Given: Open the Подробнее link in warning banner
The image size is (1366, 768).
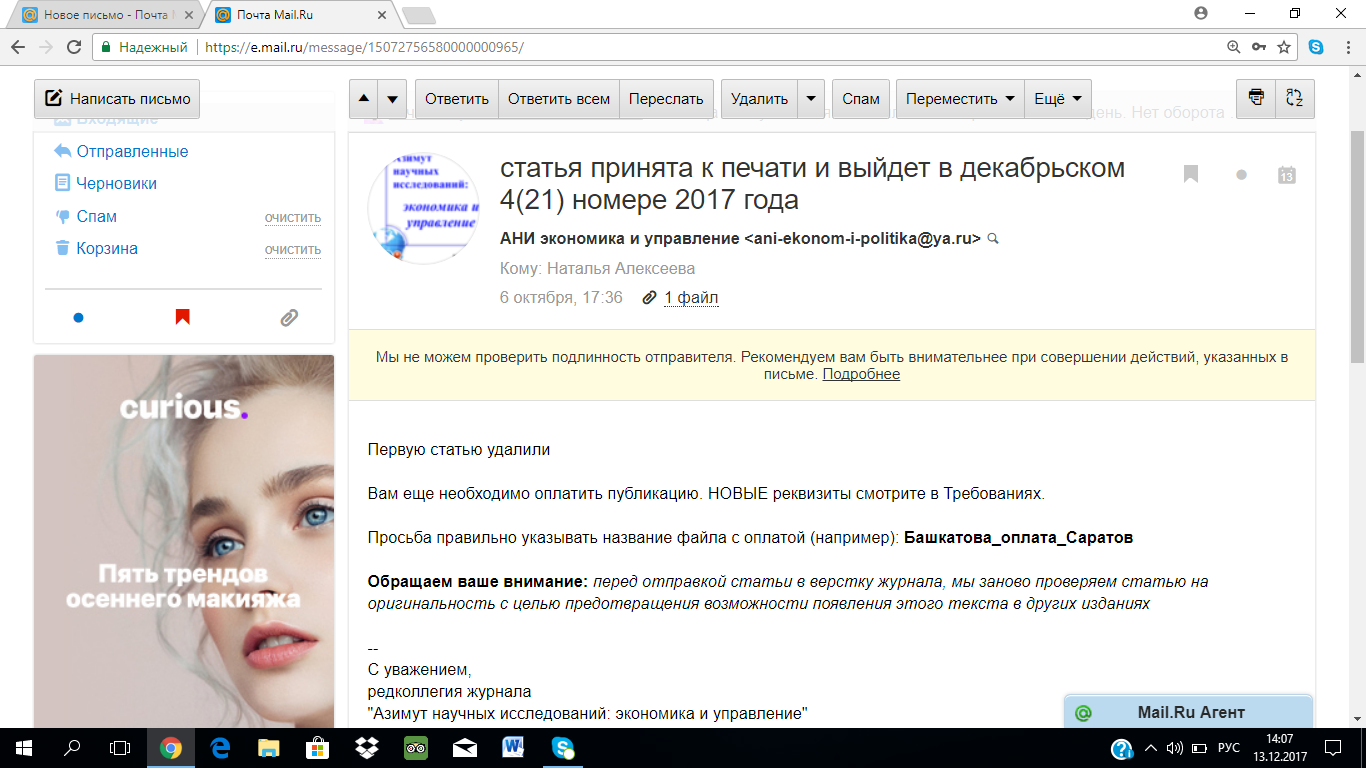Looking at the screenshot, I should [861, 374].
